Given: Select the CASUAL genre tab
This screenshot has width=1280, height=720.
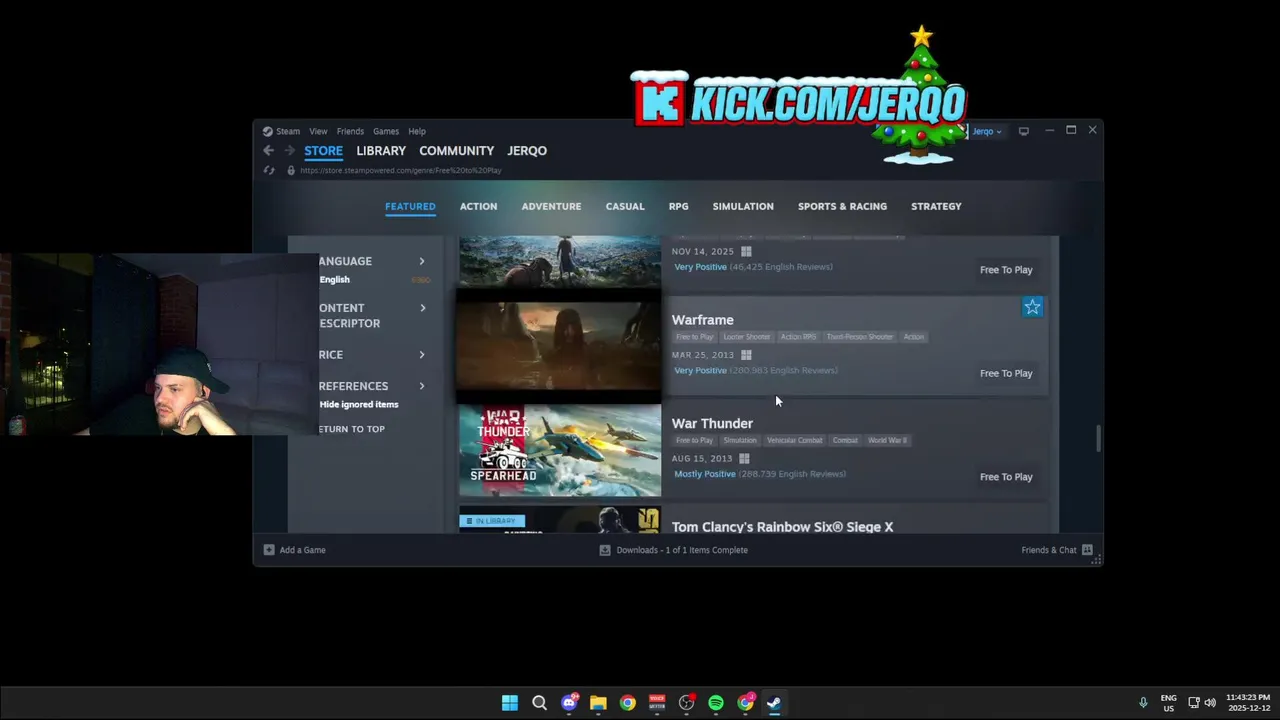Looking at the screenshot, I should [x=625, y=206].
